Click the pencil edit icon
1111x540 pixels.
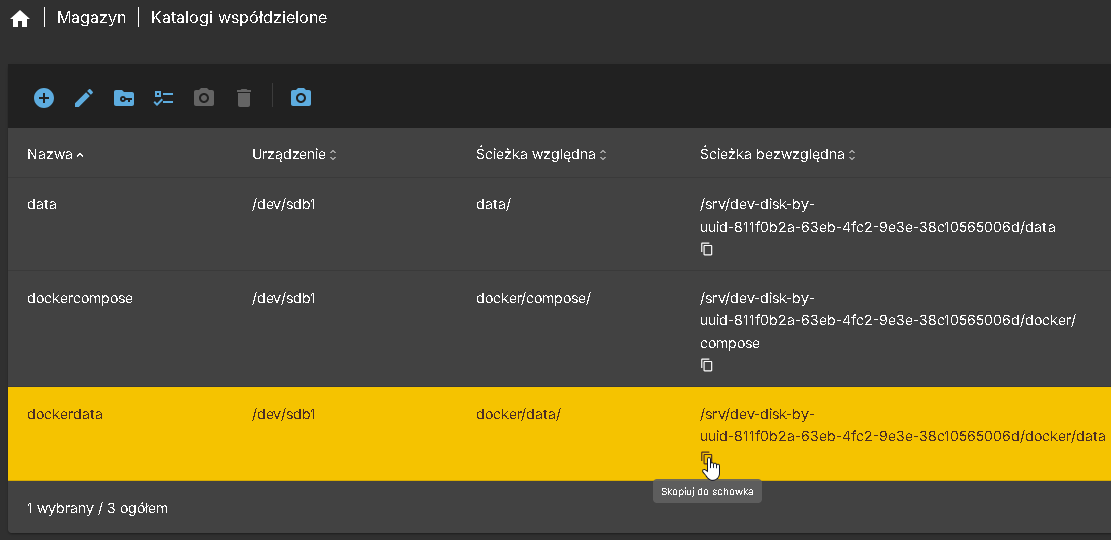point(84,97)
